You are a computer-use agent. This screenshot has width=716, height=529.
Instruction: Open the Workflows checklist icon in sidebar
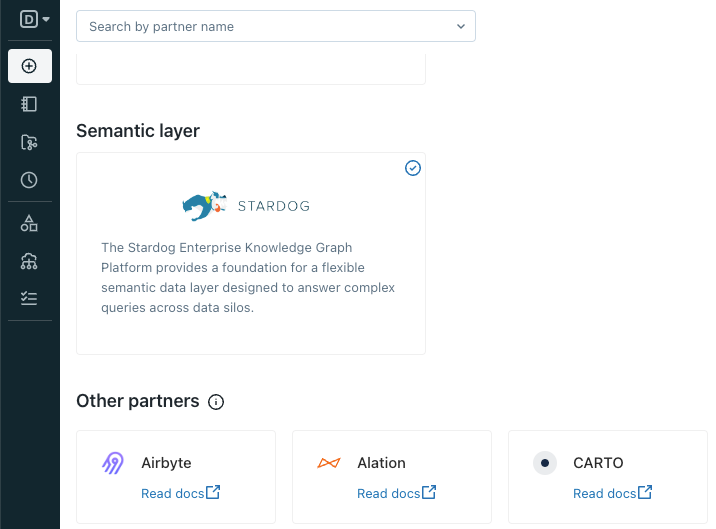(29, 298)
